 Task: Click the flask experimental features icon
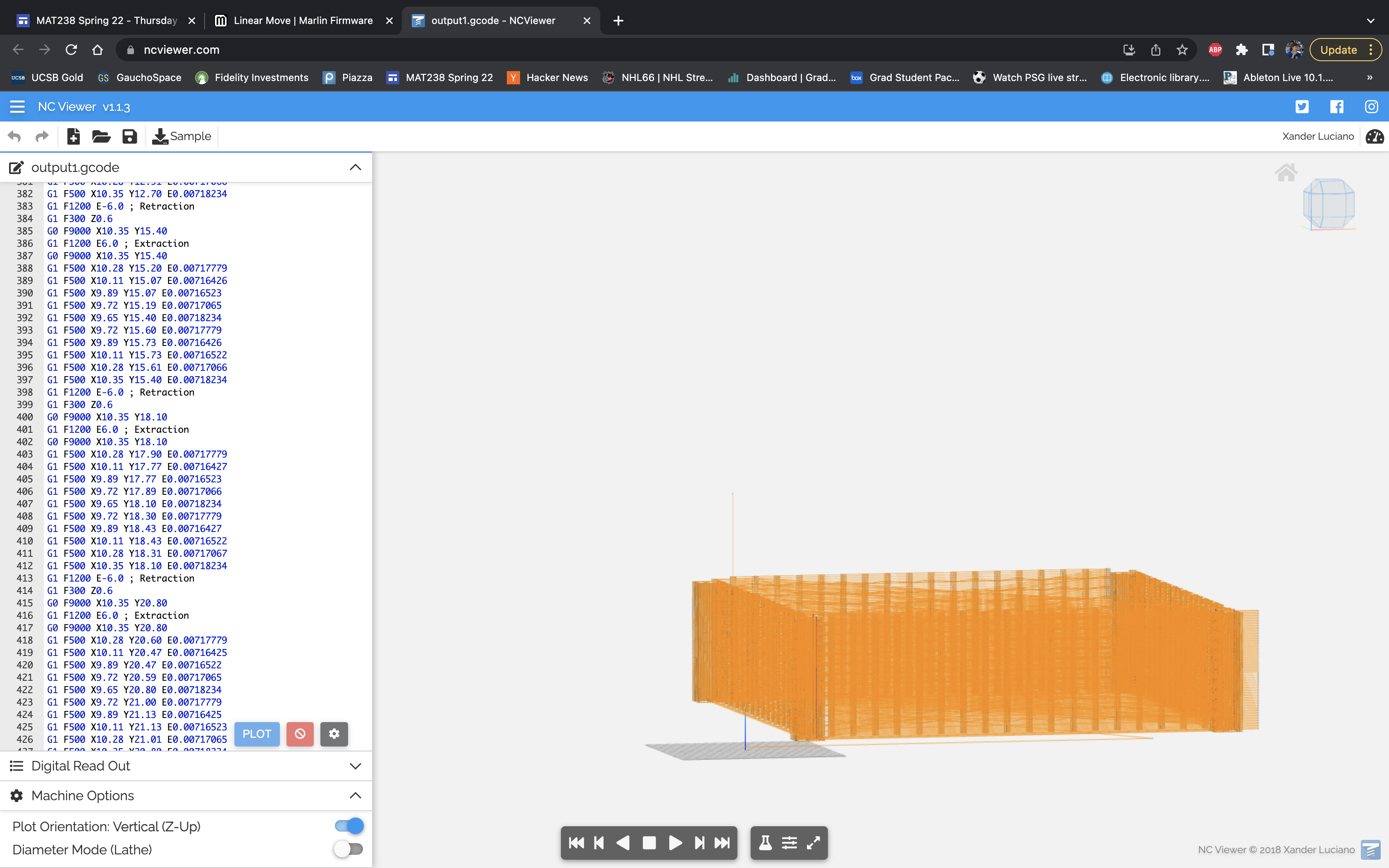point(765,843)
